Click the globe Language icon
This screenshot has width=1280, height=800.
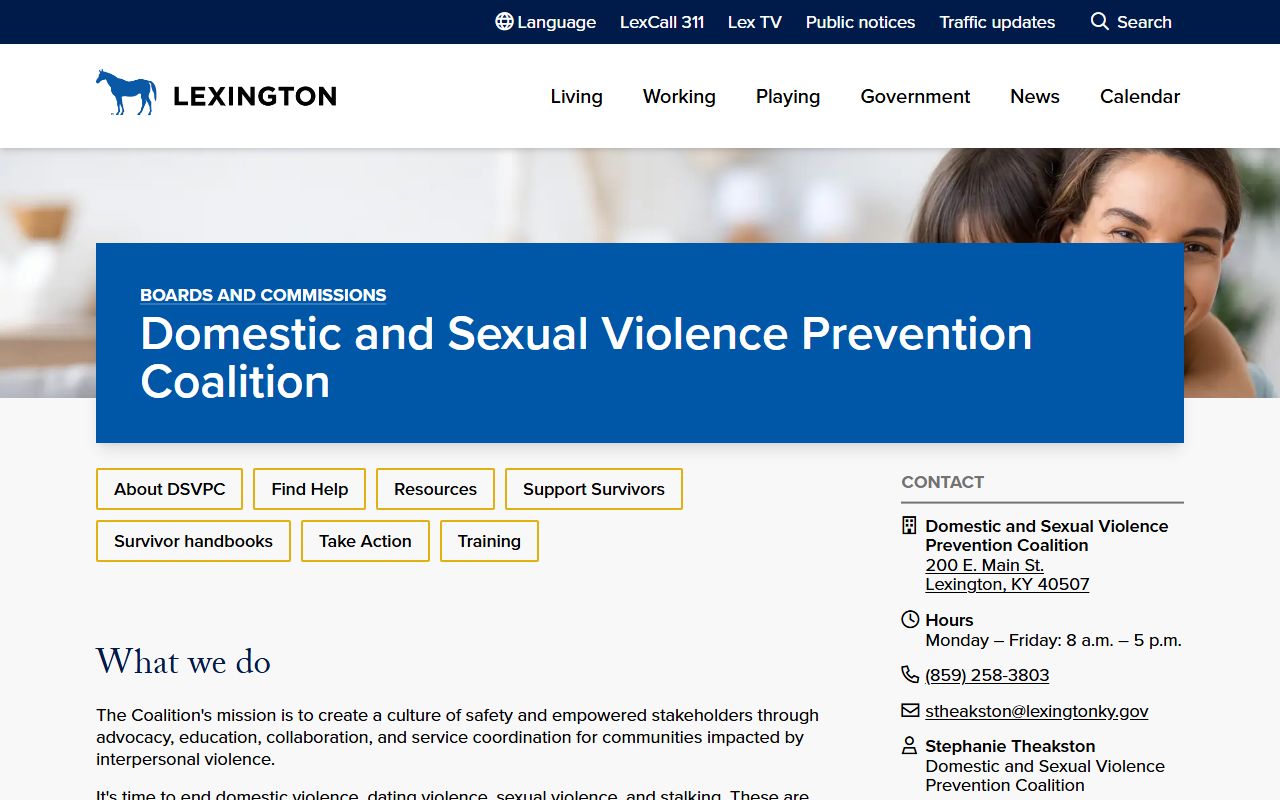click(504, 22)
